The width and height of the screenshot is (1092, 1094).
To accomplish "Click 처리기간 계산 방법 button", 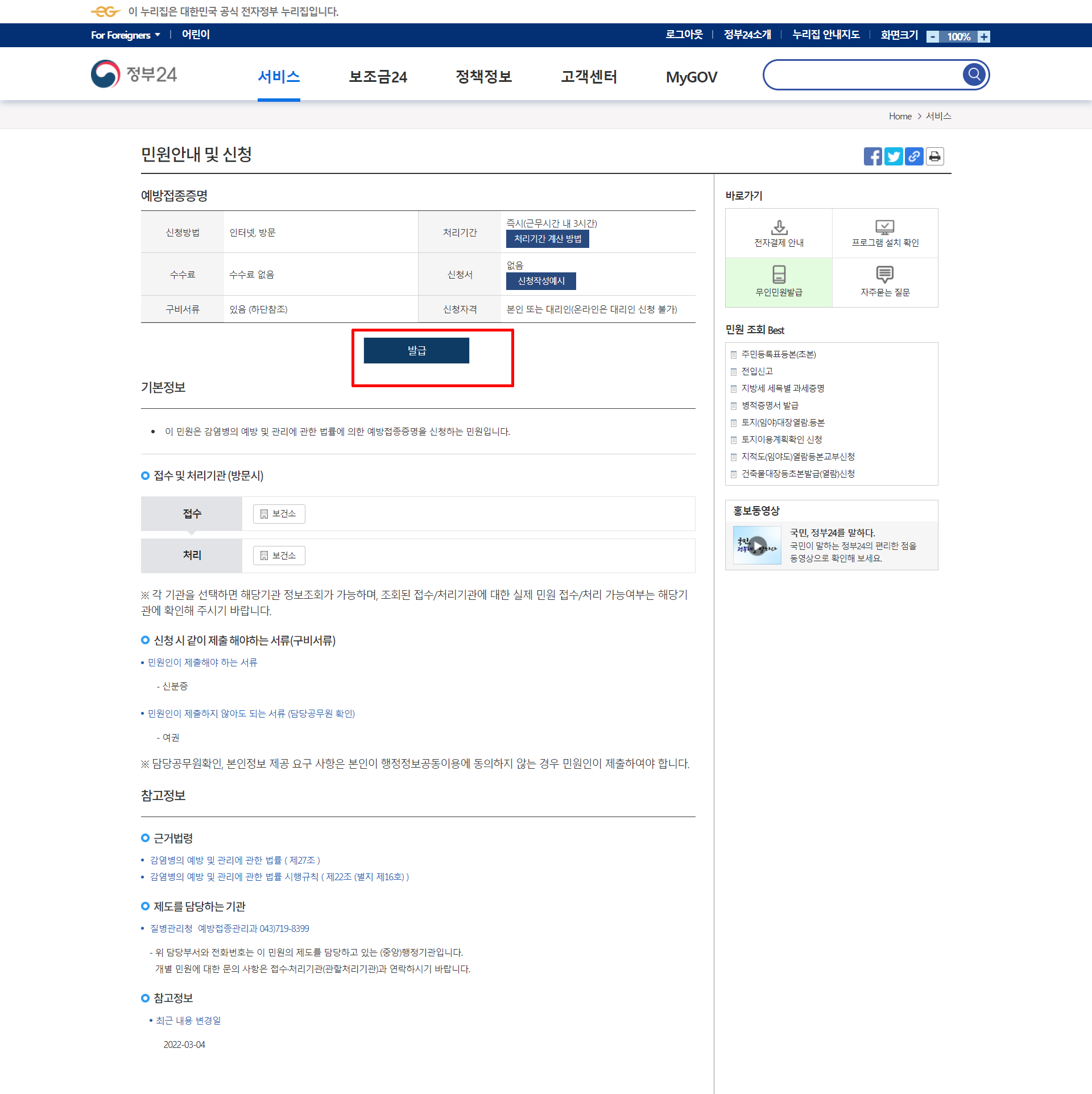I will (547, 239).
